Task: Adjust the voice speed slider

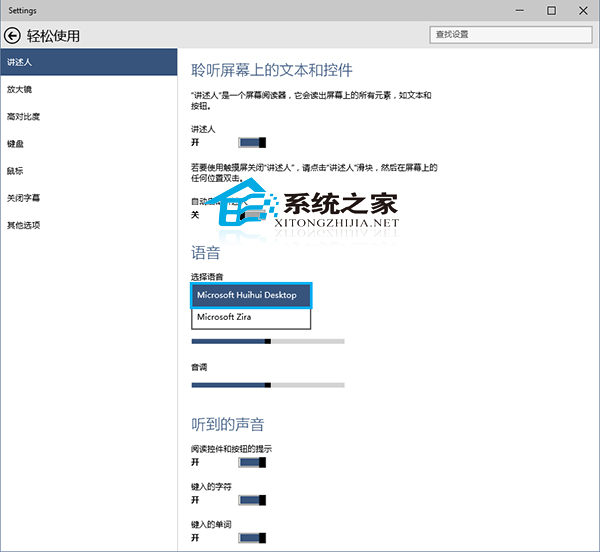Action: 268,341
